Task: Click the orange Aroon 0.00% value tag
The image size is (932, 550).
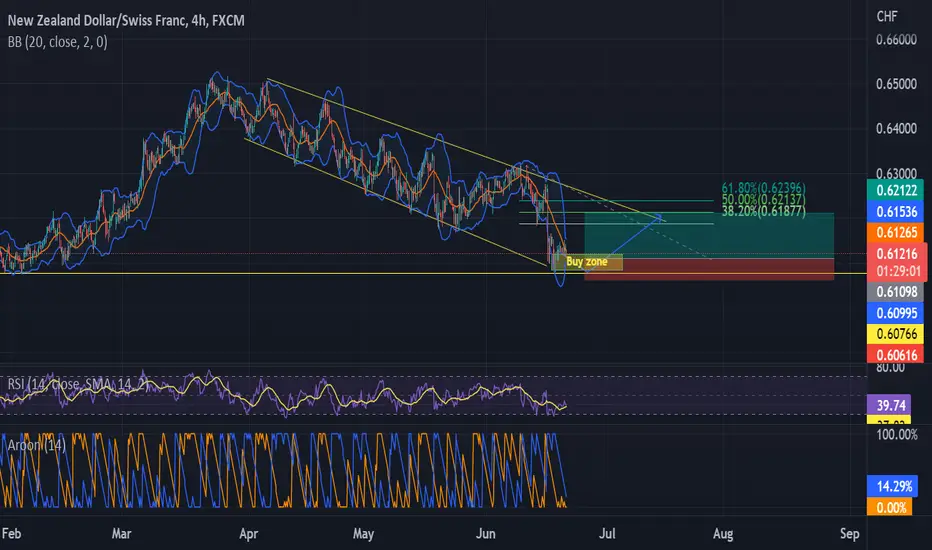Action: tap(890, 507)
